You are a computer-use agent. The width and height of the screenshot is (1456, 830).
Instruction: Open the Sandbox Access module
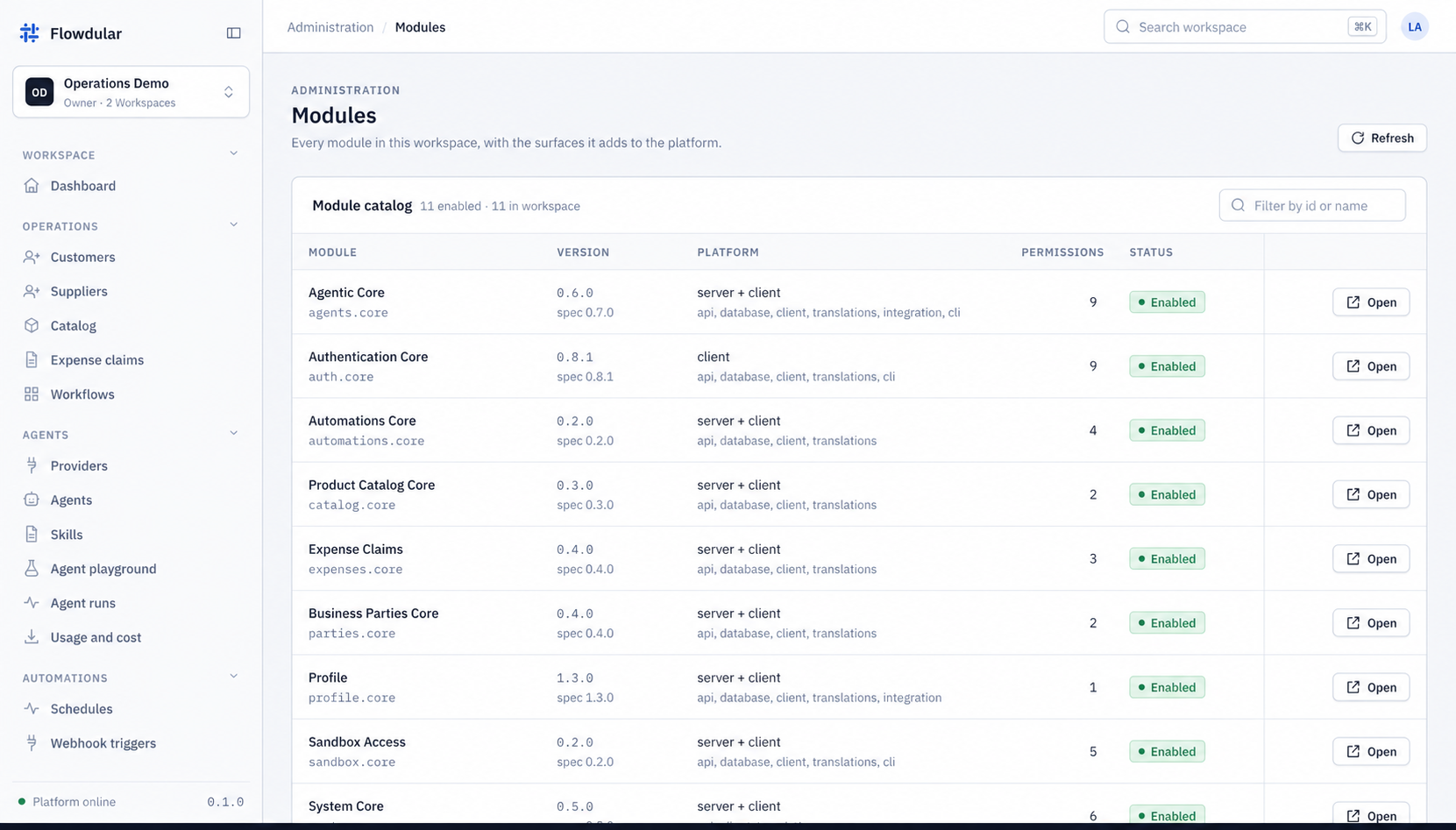[1371, 751]
